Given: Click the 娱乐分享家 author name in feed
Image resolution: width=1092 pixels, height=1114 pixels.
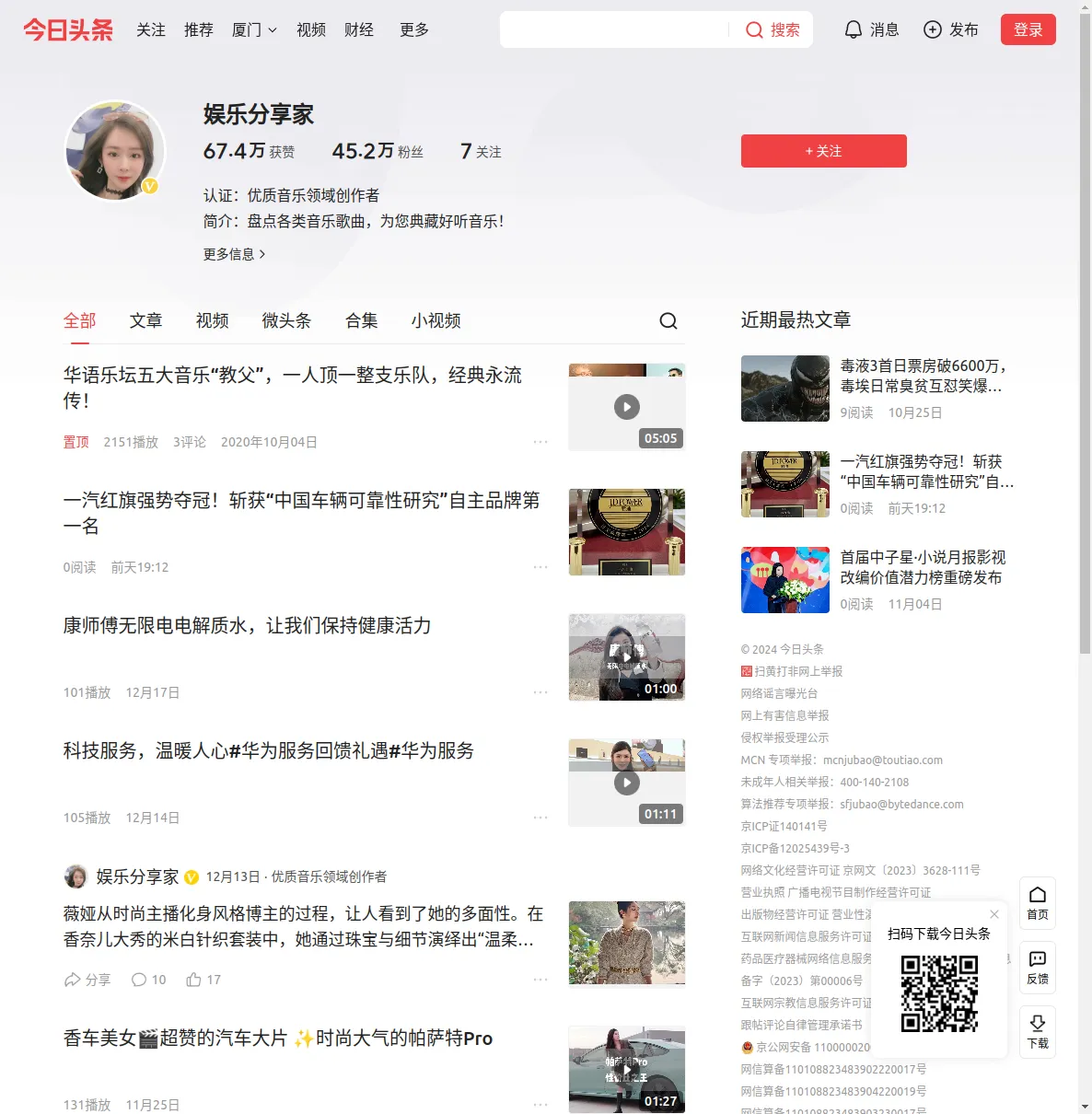Looking at the screenshot, I should point(138,876).
